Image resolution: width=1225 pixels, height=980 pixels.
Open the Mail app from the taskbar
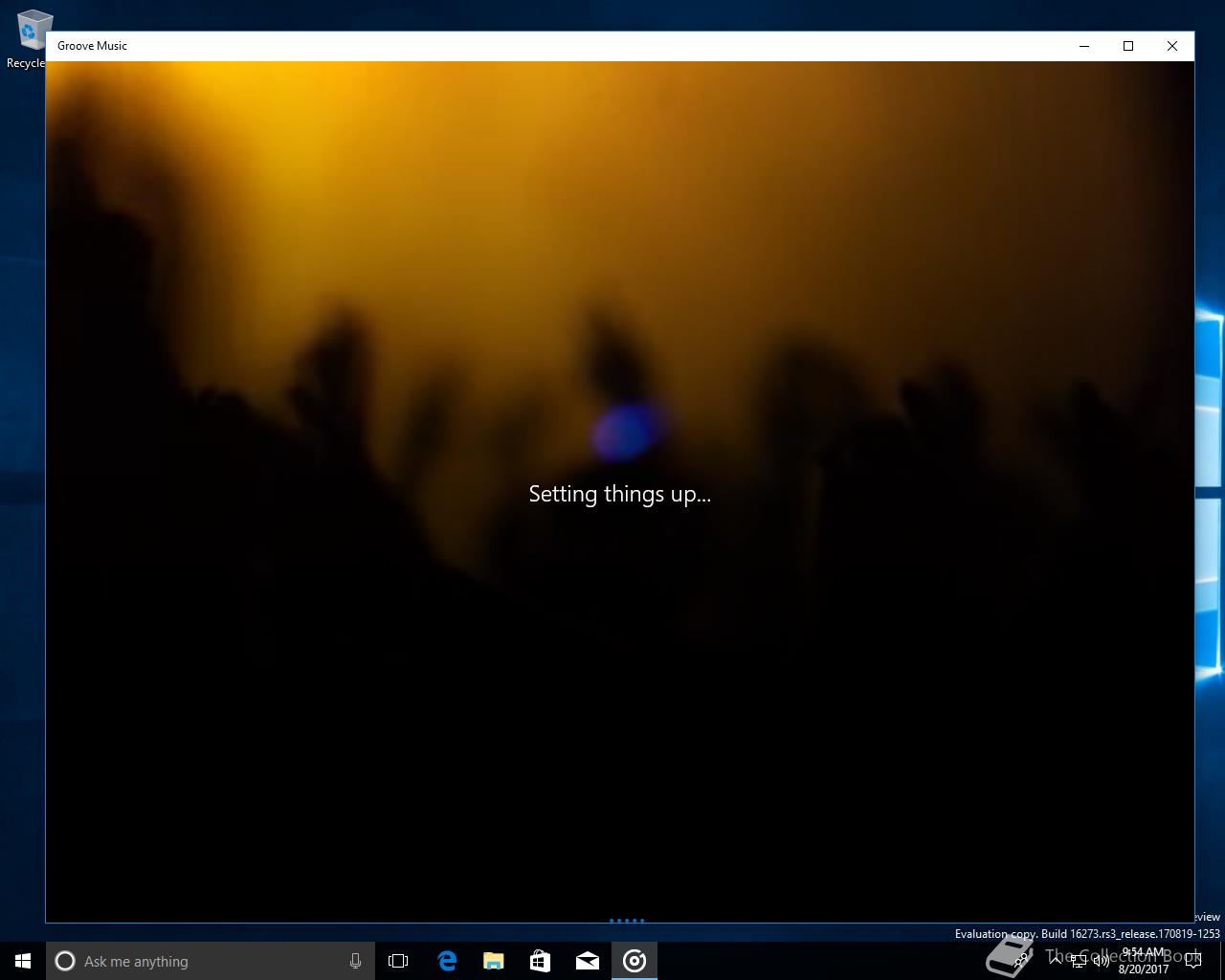[x=587, y=961]
